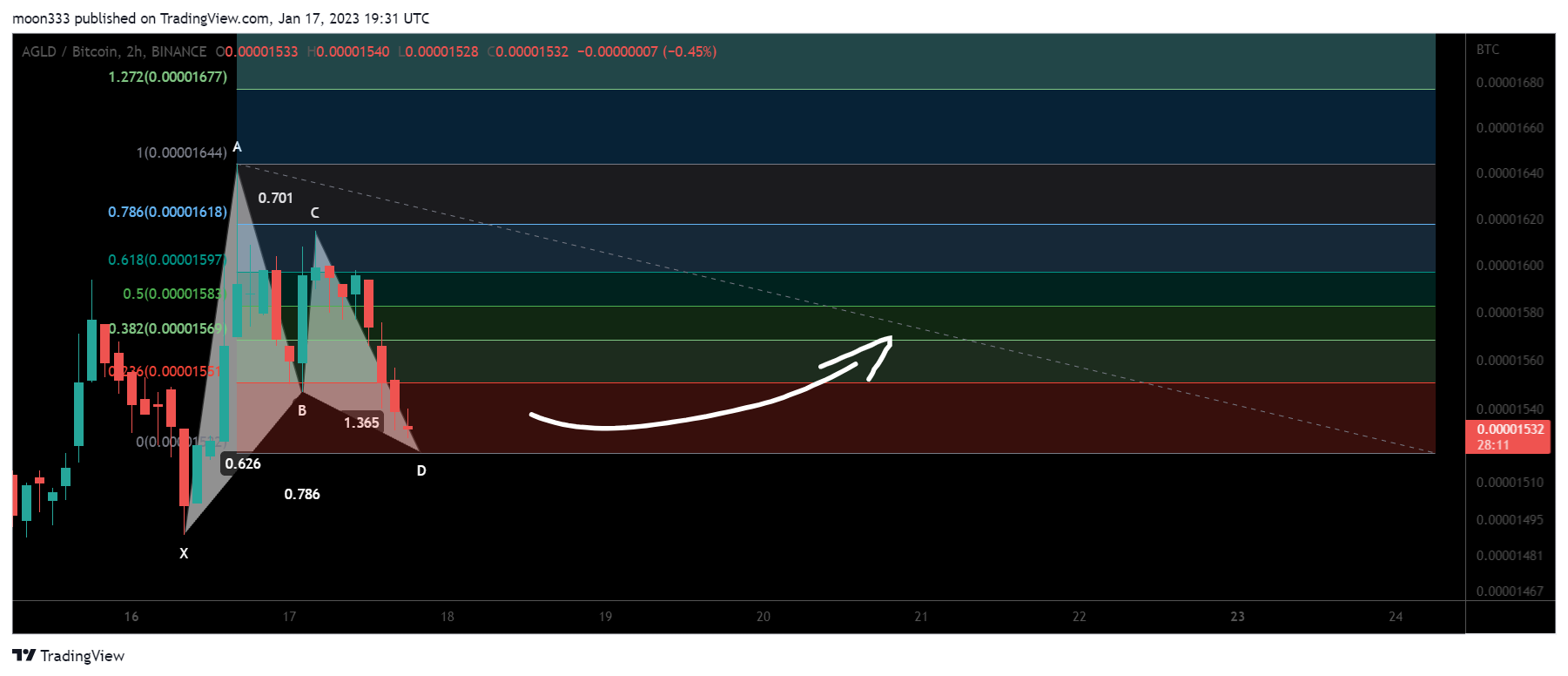
Task: Click date 18 on time axis
Action: [x=448, y=617]
